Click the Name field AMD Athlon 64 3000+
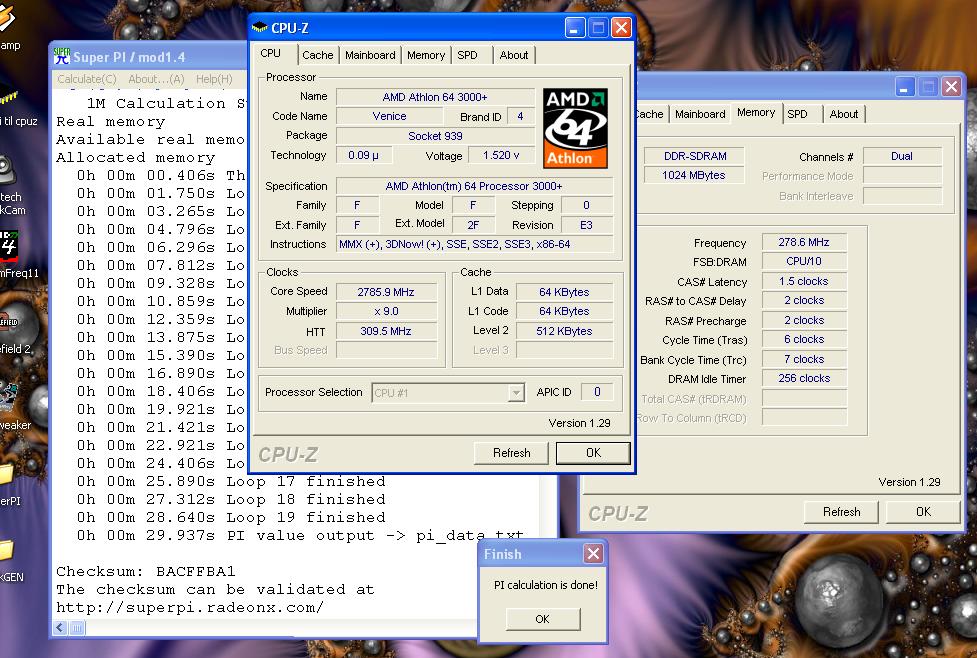The image size is (977, 658). pos(435,97)
